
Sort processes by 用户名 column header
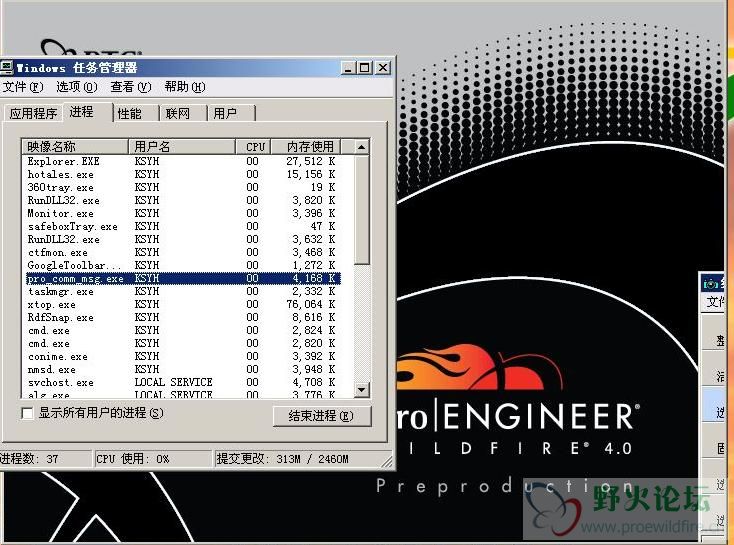(x=182, y=147)
